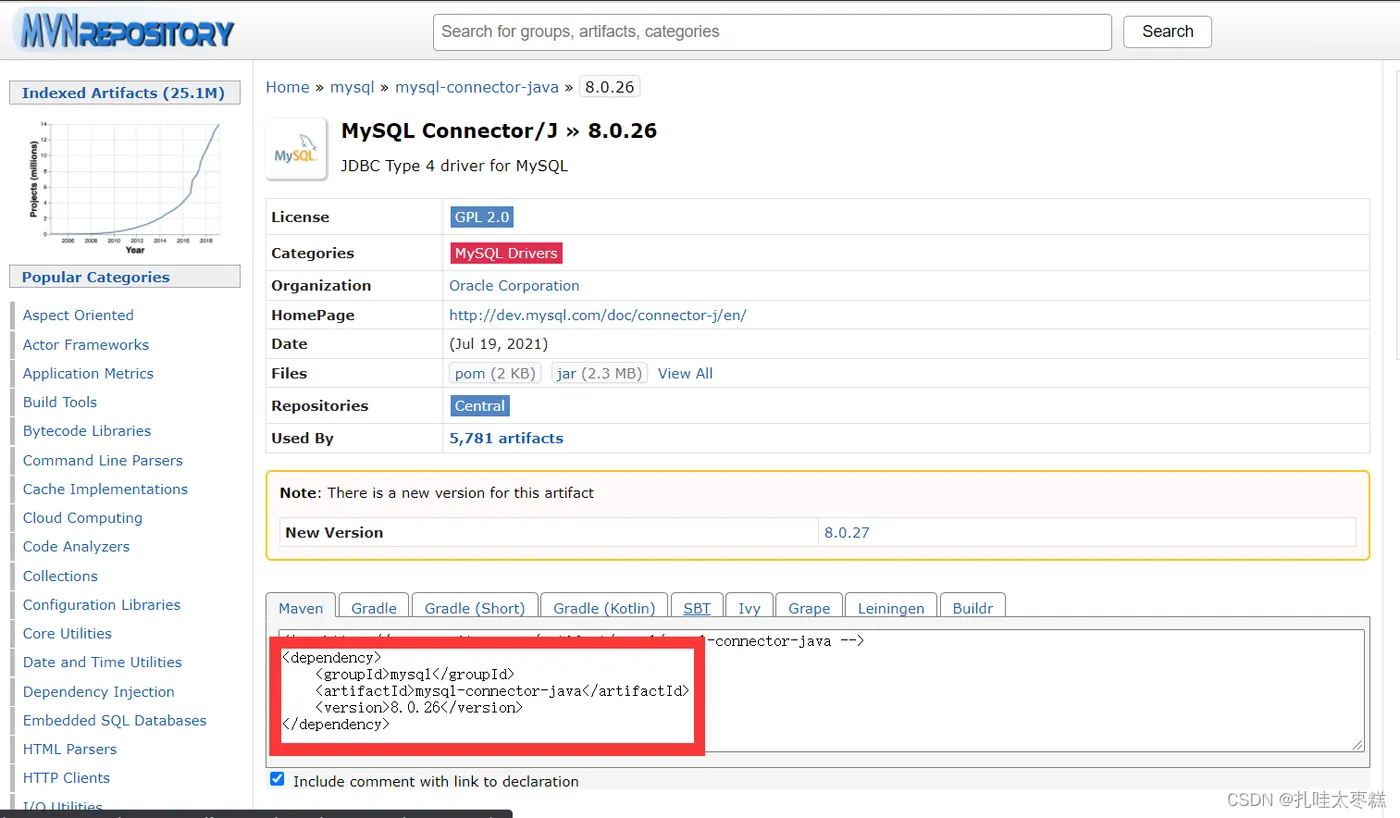Click the Indexed Artifacts (25.1M) header

tap(125, 93)
